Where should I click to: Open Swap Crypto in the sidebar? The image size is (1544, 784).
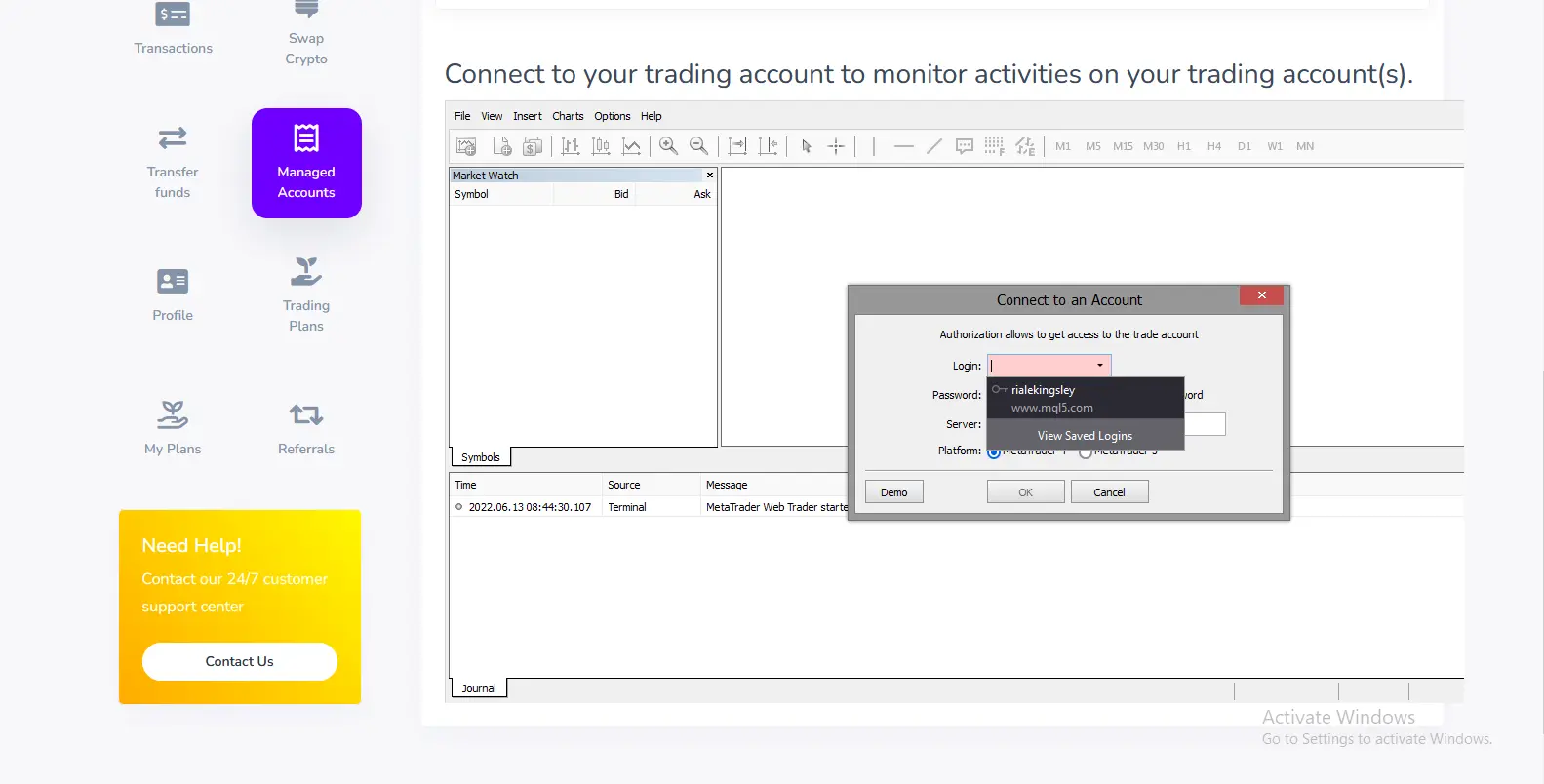pos(306,35)
